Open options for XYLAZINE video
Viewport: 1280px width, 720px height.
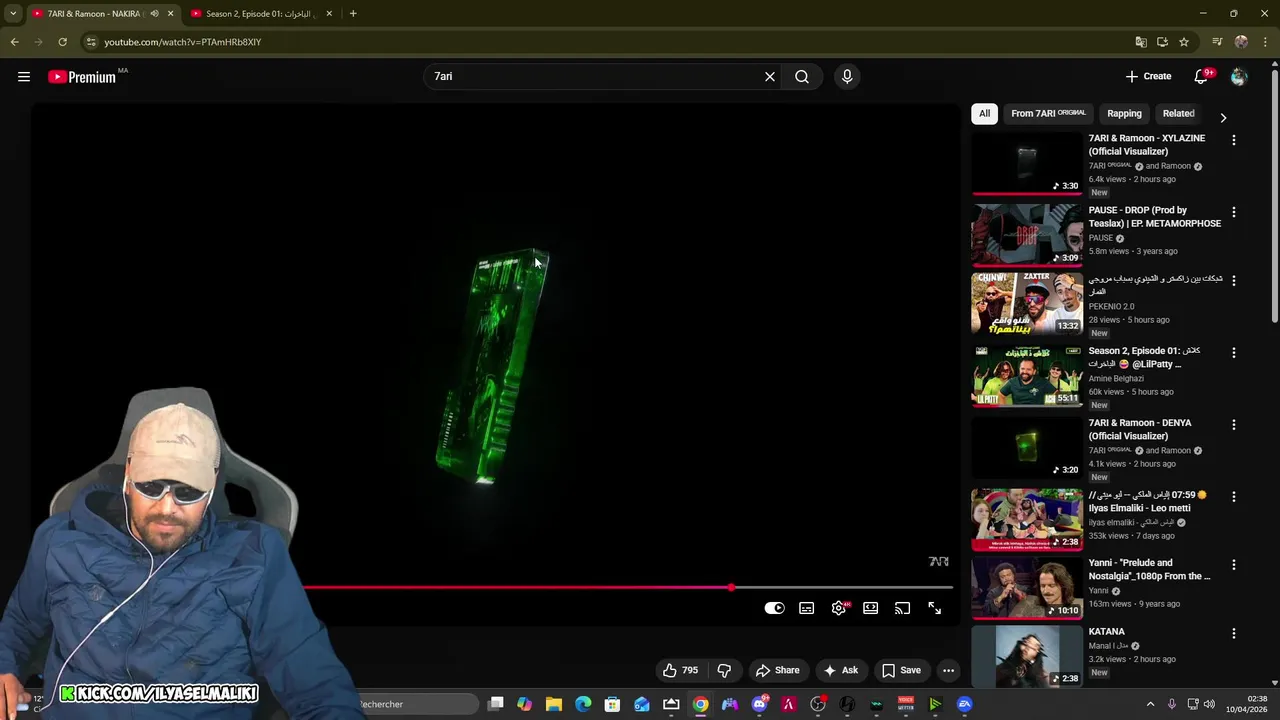1234,141
